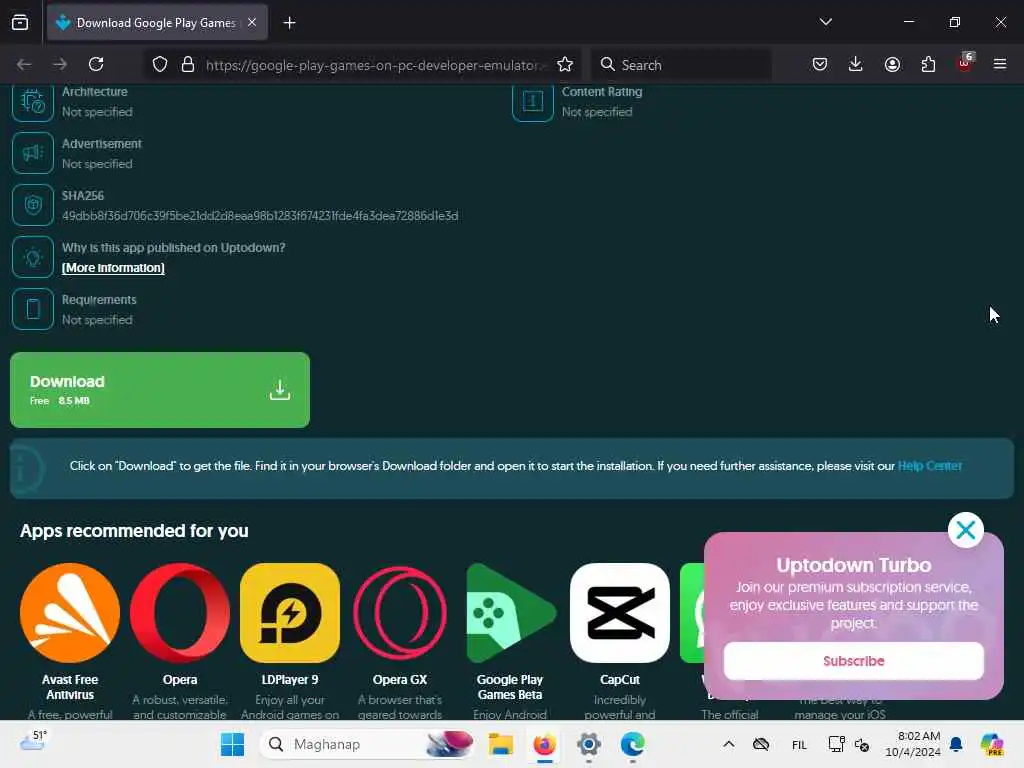Open Settings from the taskbar

pos(588,744)
